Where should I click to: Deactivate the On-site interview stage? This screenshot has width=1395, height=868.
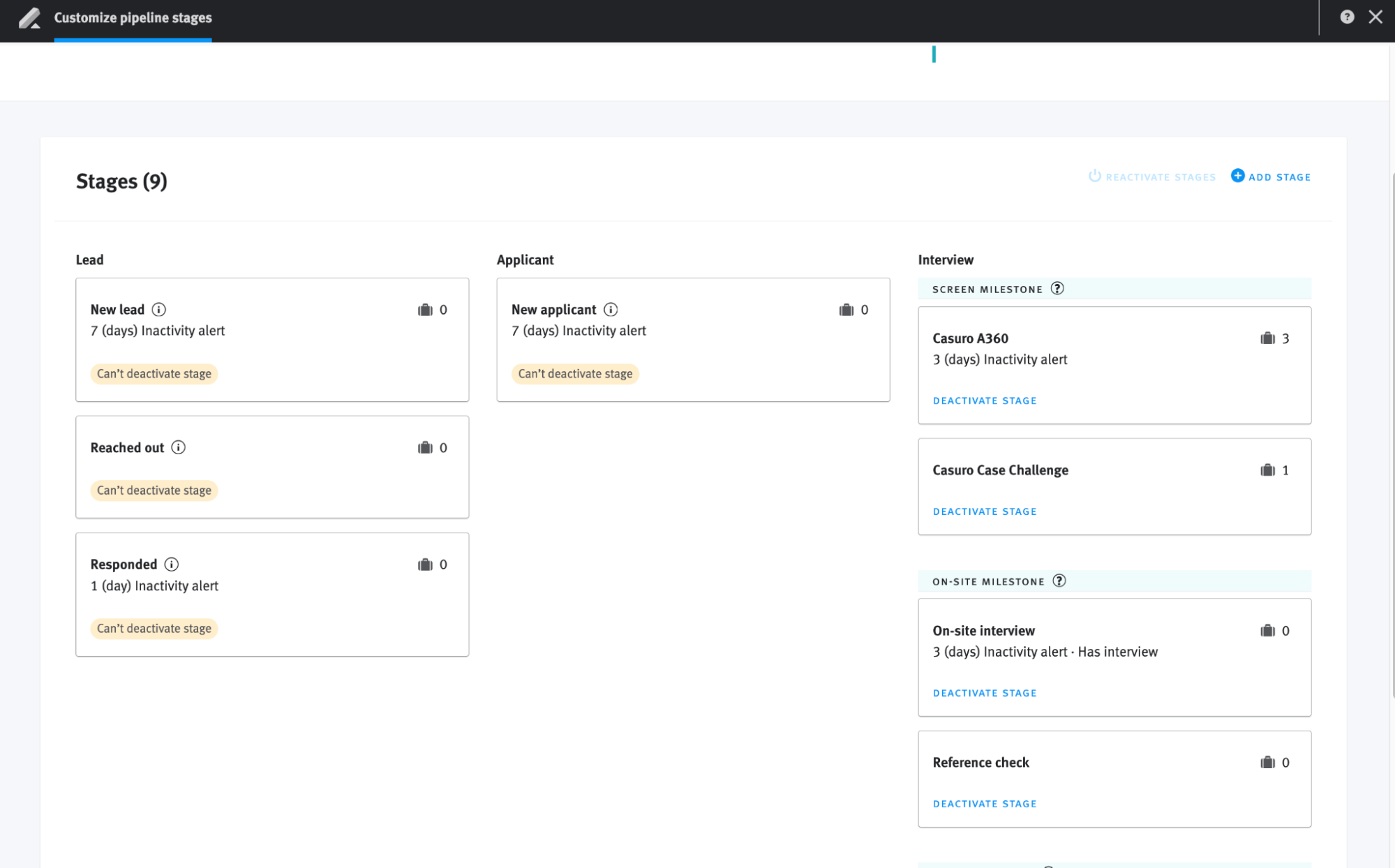click(984, 693)
